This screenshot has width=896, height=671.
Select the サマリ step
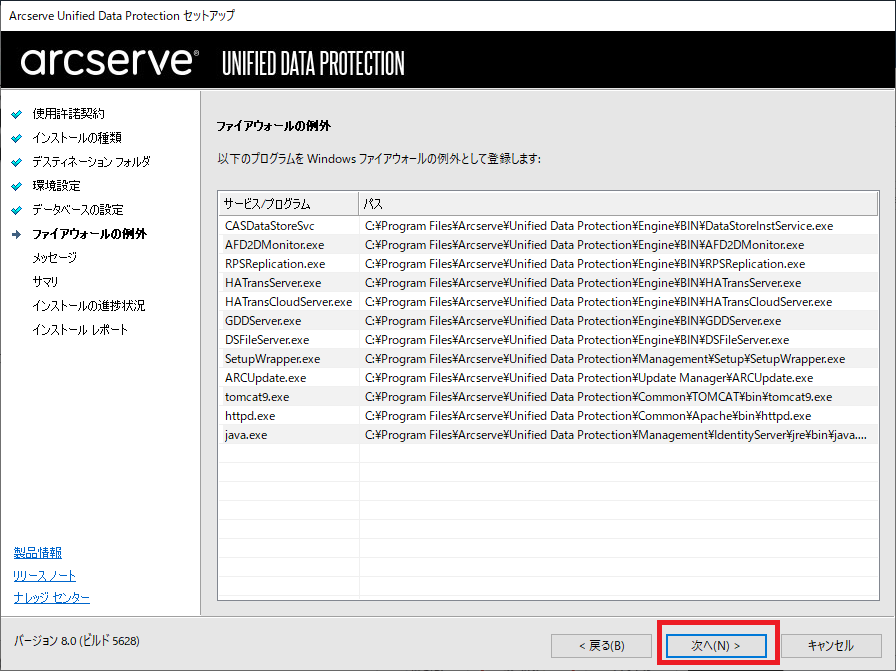pyautogui.click(x=45, y=282)
